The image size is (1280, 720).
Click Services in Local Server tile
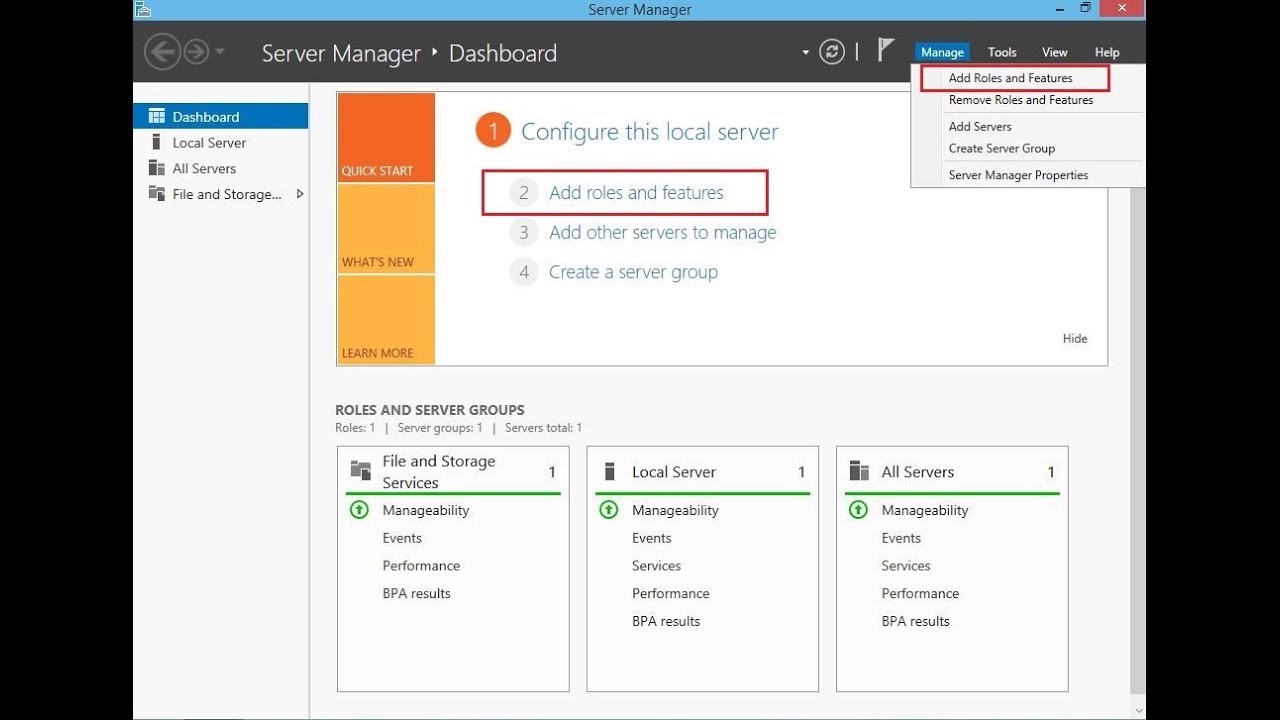[656, 566]
